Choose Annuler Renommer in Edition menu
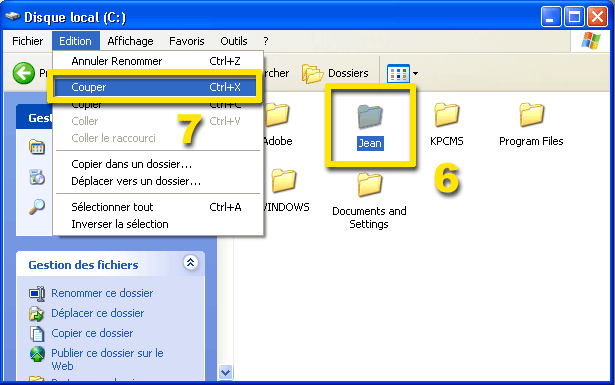Viewport: 615px width, 385px height. (x=158, y=61)
